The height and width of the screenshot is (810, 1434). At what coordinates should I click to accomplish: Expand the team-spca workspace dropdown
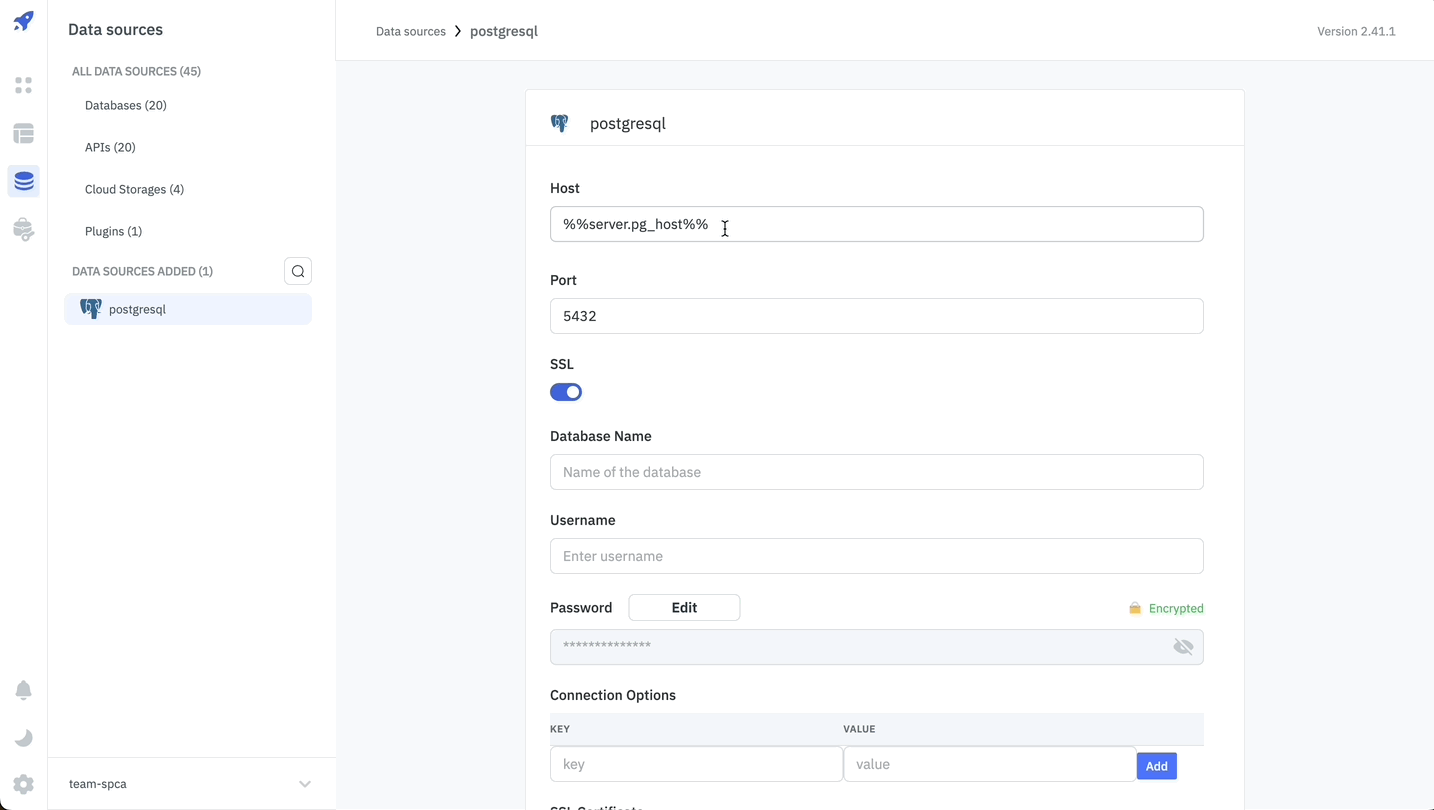click(304, 784)
